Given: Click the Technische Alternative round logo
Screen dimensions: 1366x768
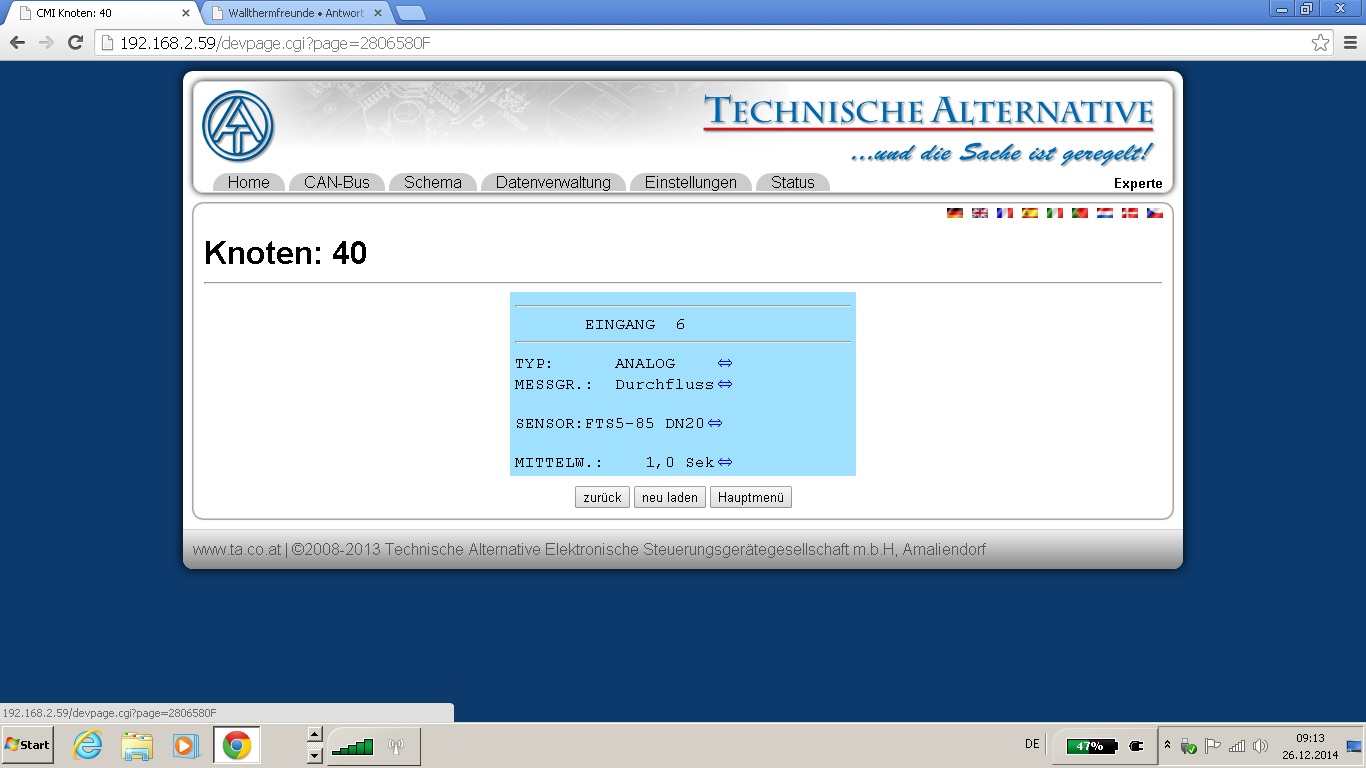Looking at the screenshot, I should click(238, 127).
